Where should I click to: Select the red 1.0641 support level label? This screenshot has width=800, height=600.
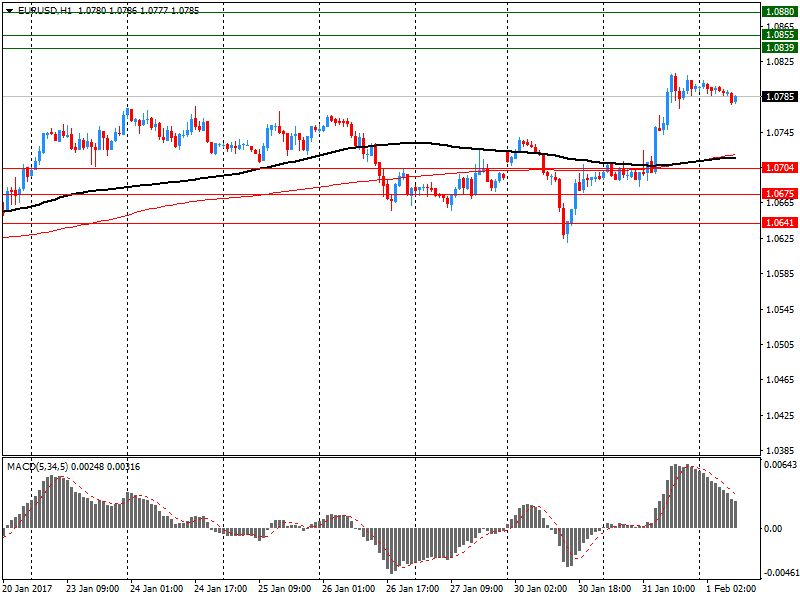(x=780, y=223)
